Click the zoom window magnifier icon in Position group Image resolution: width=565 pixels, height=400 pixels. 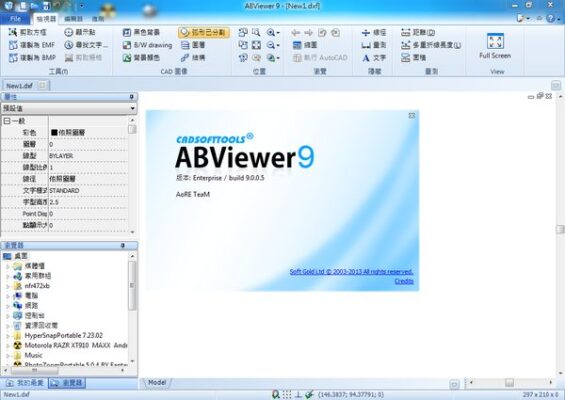(x=256, y=32)
